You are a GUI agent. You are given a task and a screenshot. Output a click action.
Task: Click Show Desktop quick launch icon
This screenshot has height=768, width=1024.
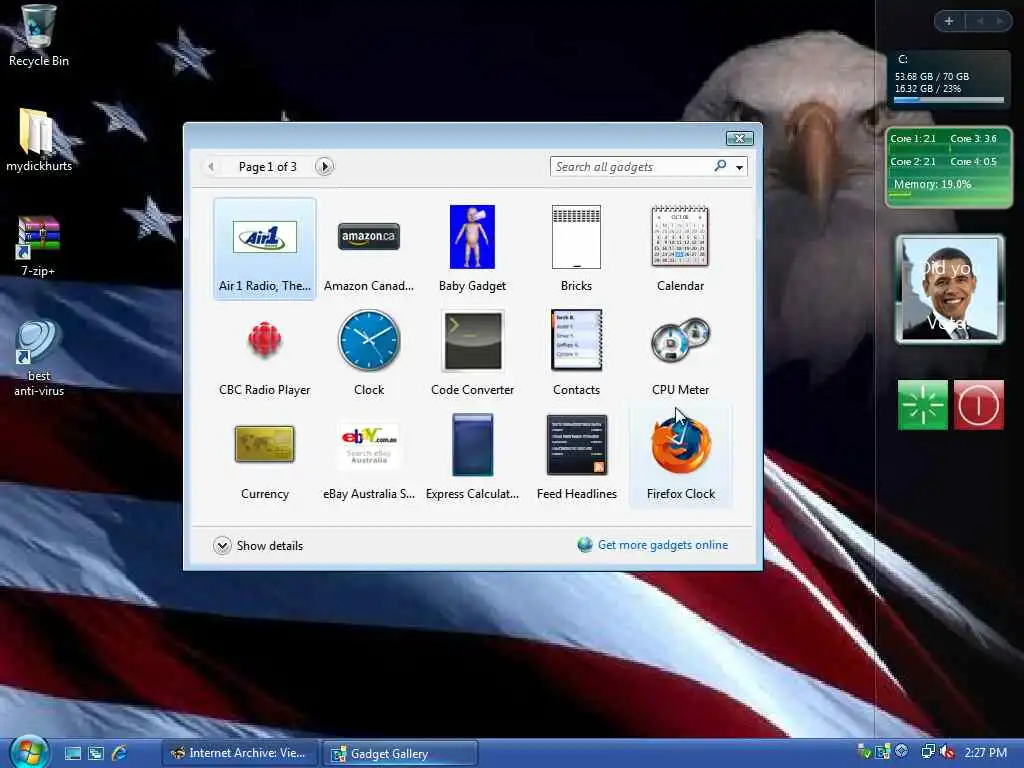point(72,754)
